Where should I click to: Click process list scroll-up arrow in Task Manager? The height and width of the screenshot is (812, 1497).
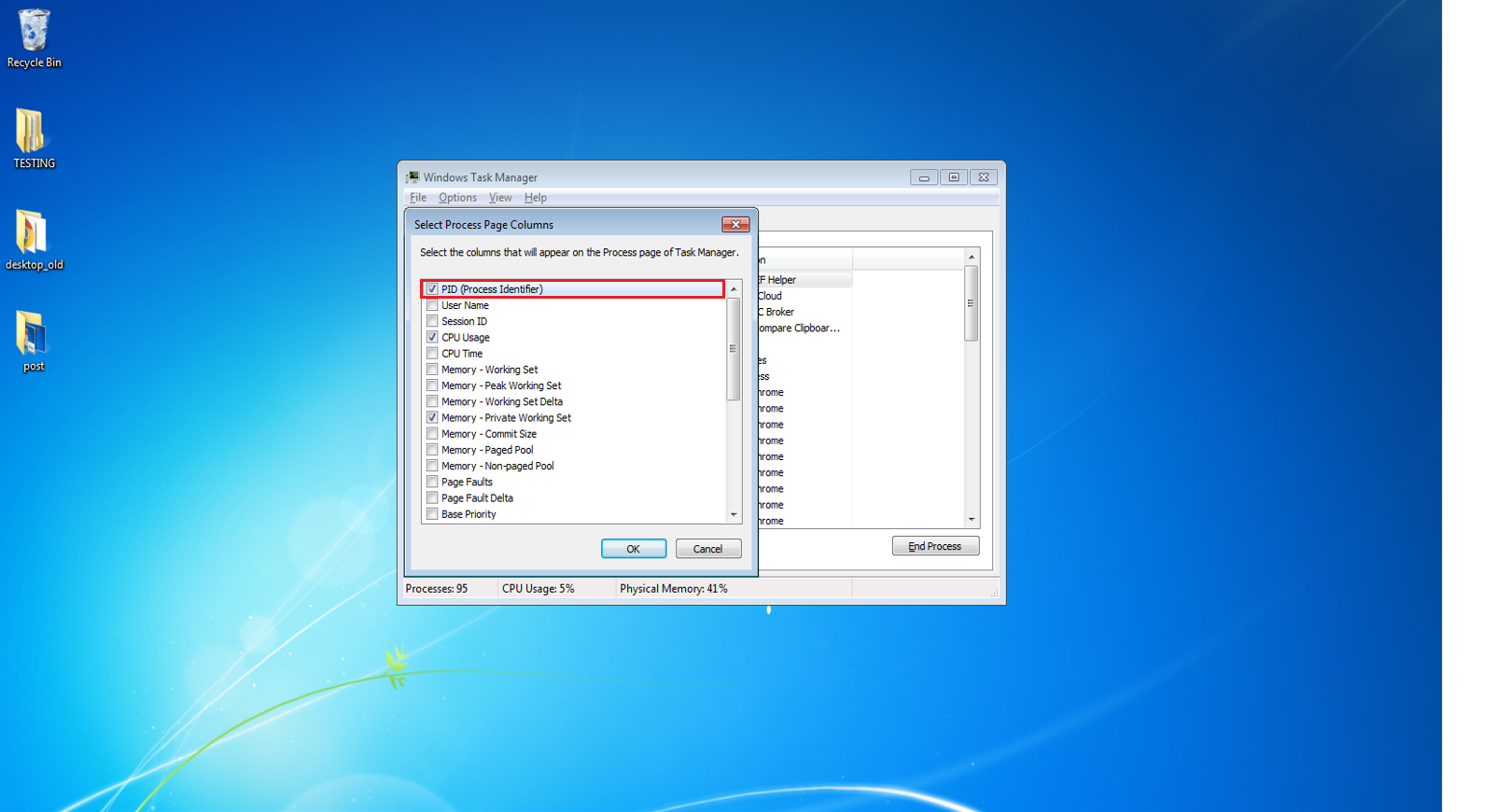(972, 257)
